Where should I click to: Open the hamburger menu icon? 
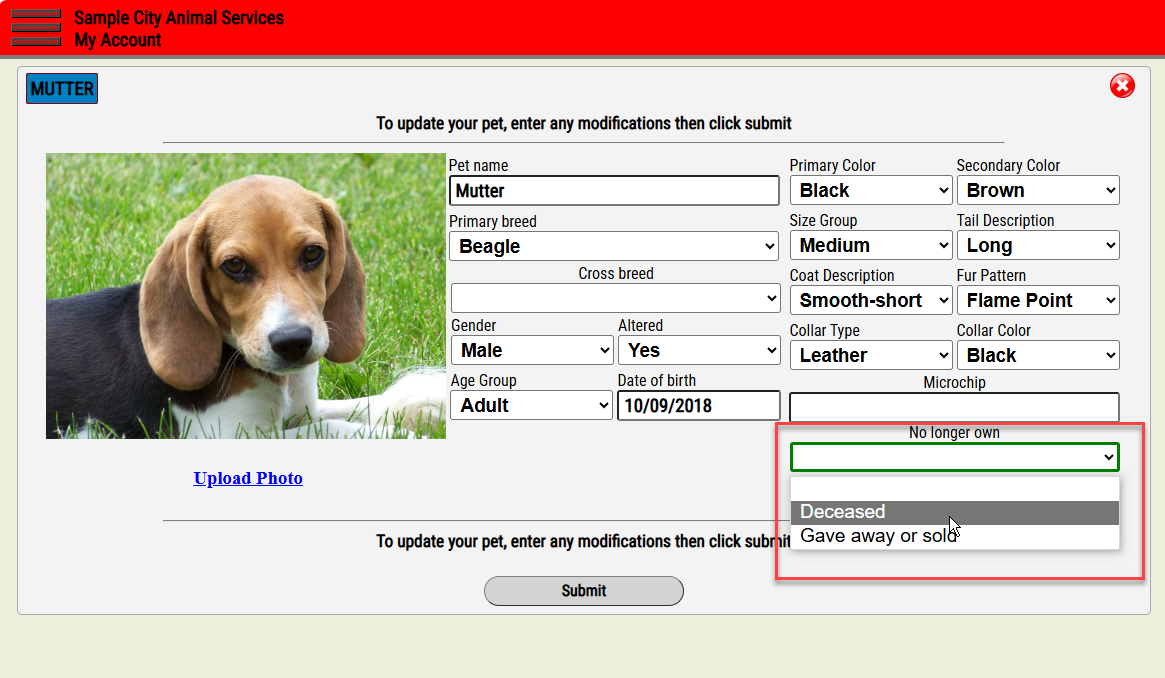36,27
